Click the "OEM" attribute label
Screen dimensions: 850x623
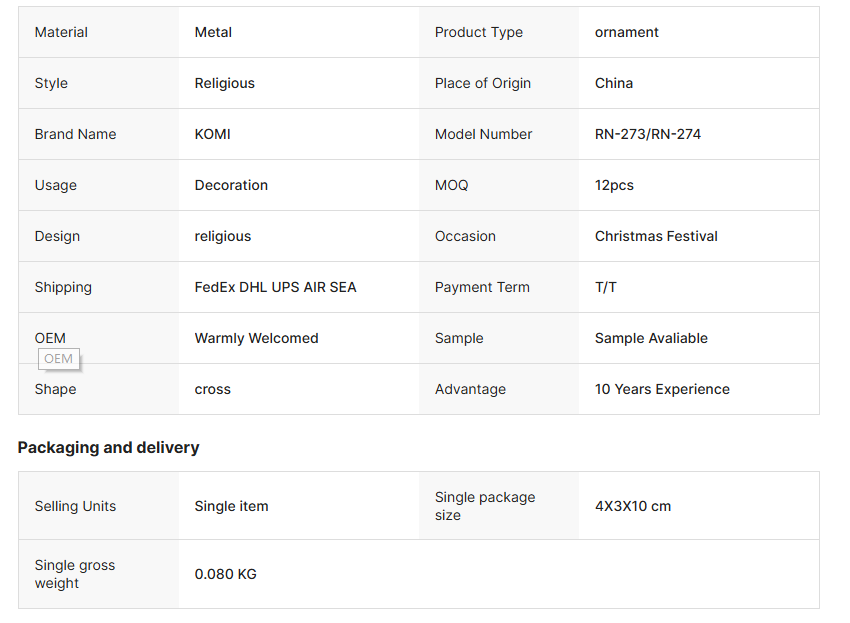[50, 338]
